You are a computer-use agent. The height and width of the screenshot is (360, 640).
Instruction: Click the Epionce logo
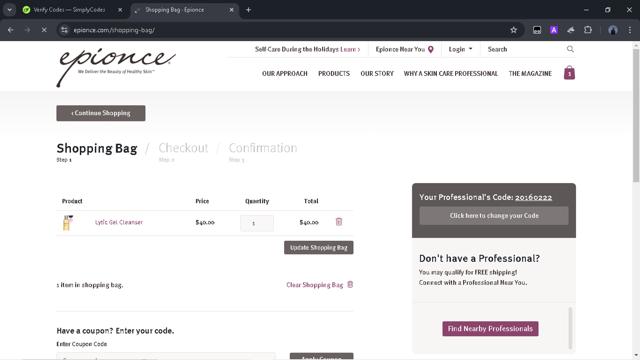point(116,67)
